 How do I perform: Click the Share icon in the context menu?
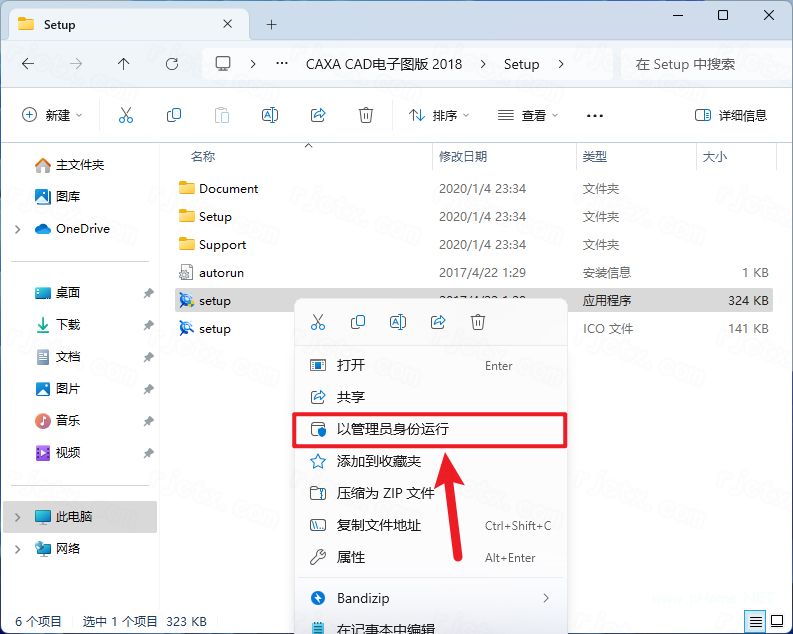click(x=438, y=322)
